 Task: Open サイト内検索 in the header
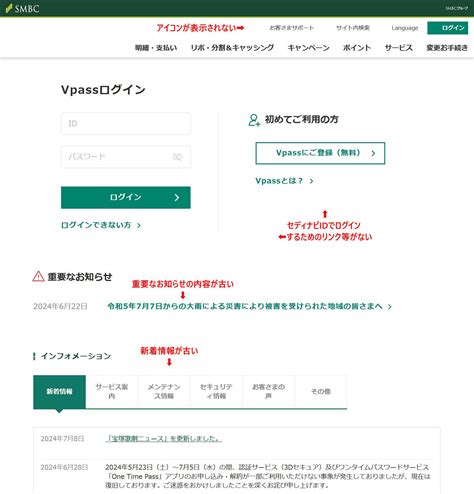pos(353,28)
